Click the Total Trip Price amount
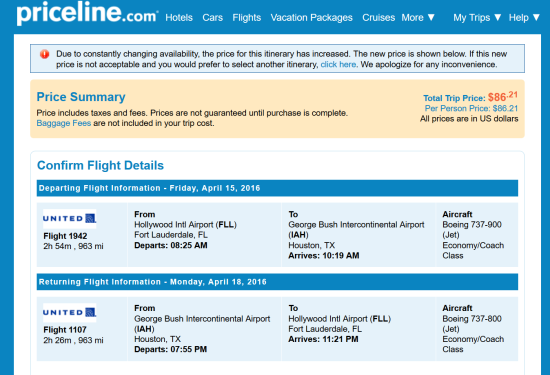 click(503, 96)
